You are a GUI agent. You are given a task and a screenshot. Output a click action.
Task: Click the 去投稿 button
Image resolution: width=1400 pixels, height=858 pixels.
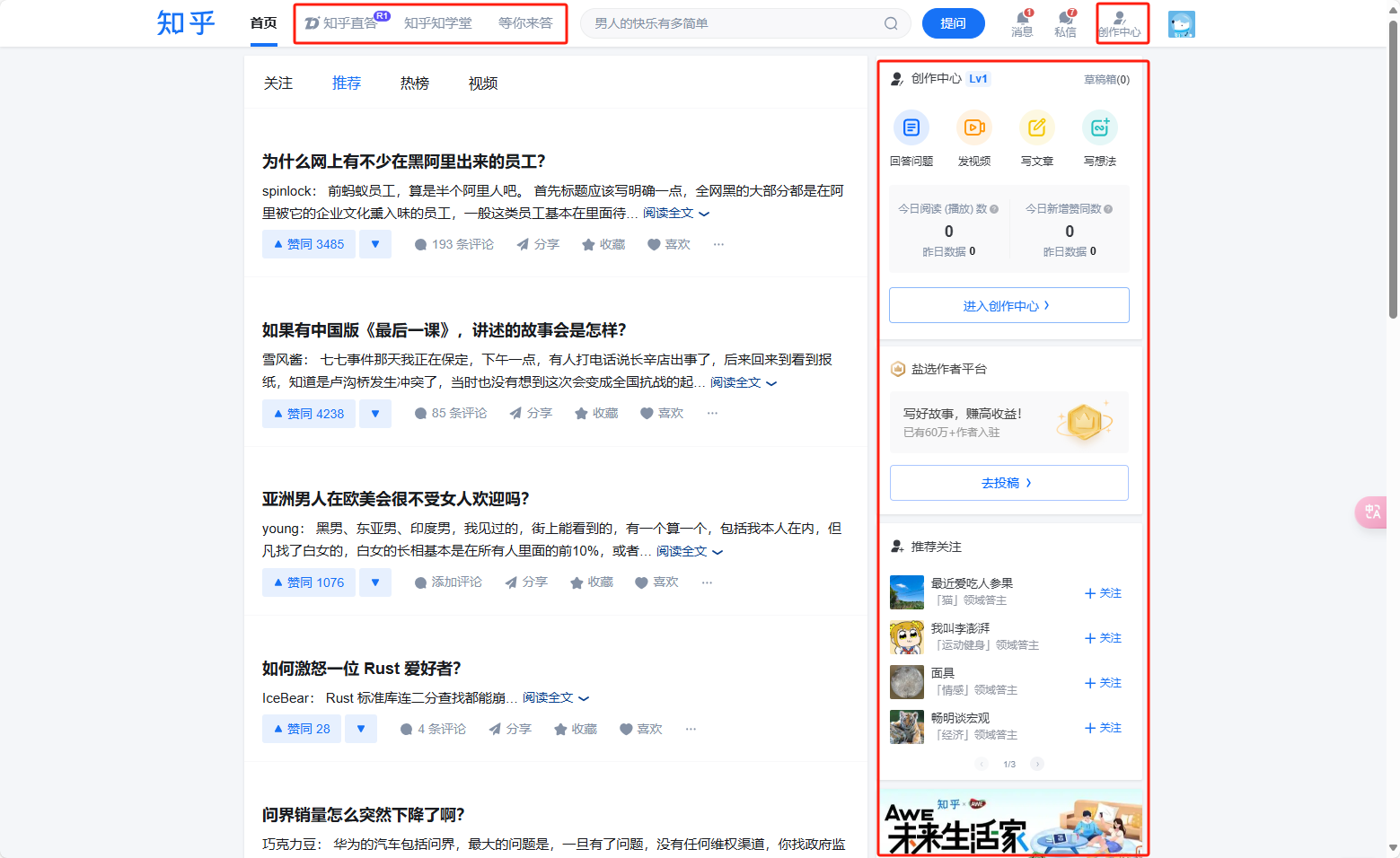click(x=1009, y=483)
